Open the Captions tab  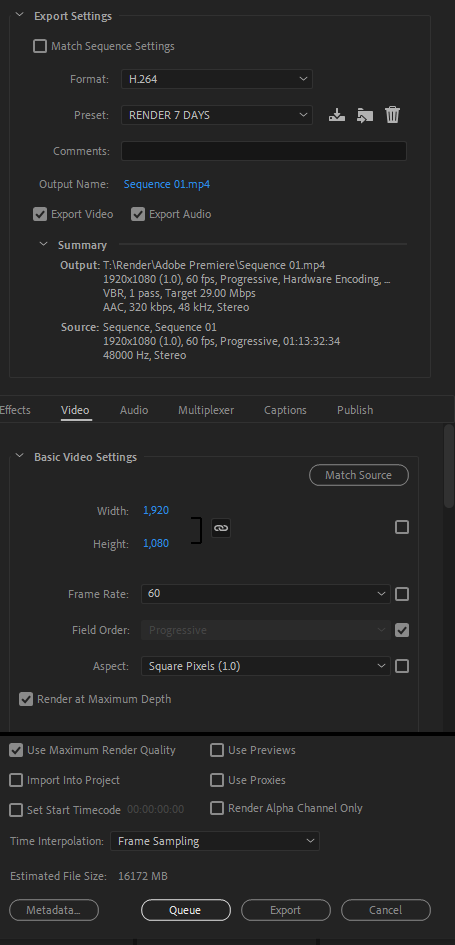tap(285, 410)
